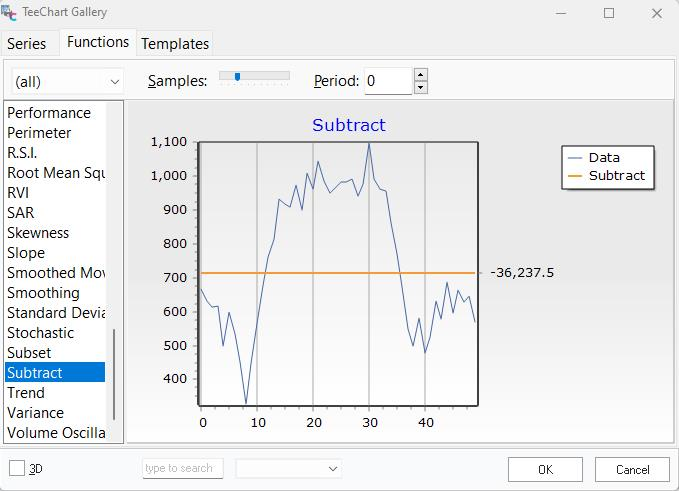Choose Stochastic from the function list

(x=40, y=333)
